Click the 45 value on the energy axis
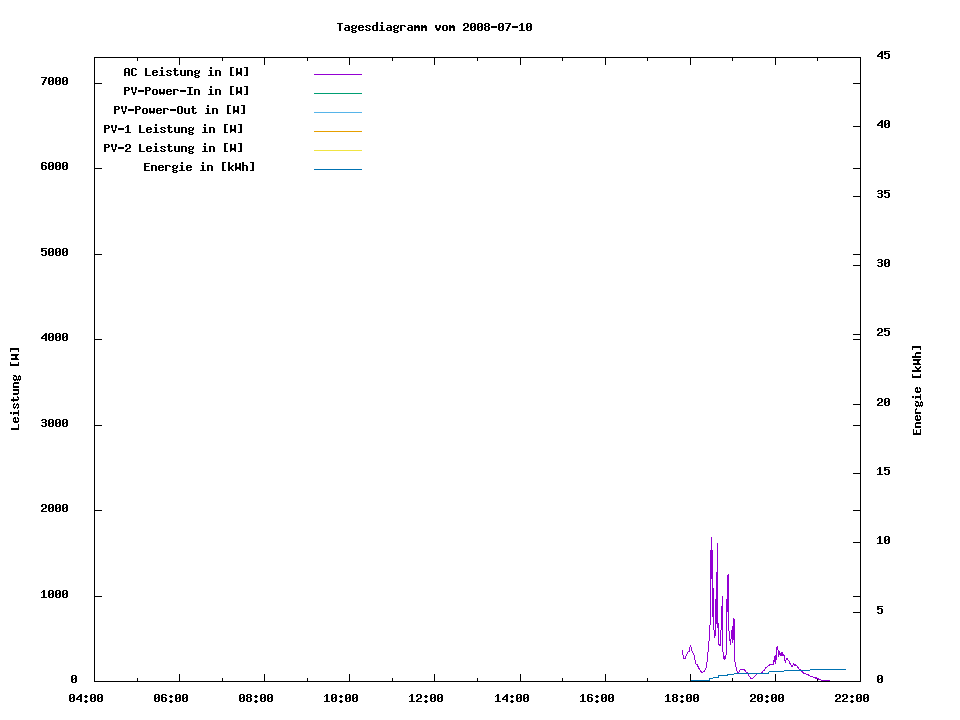 [884, 55]
